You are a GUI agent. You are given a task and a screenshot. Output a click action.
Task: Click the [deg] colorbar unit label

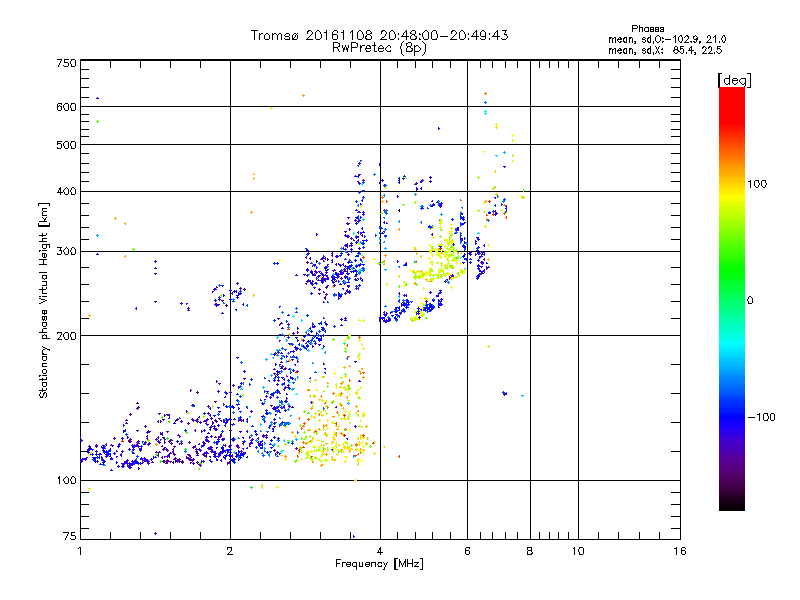(x=734, y=79)
